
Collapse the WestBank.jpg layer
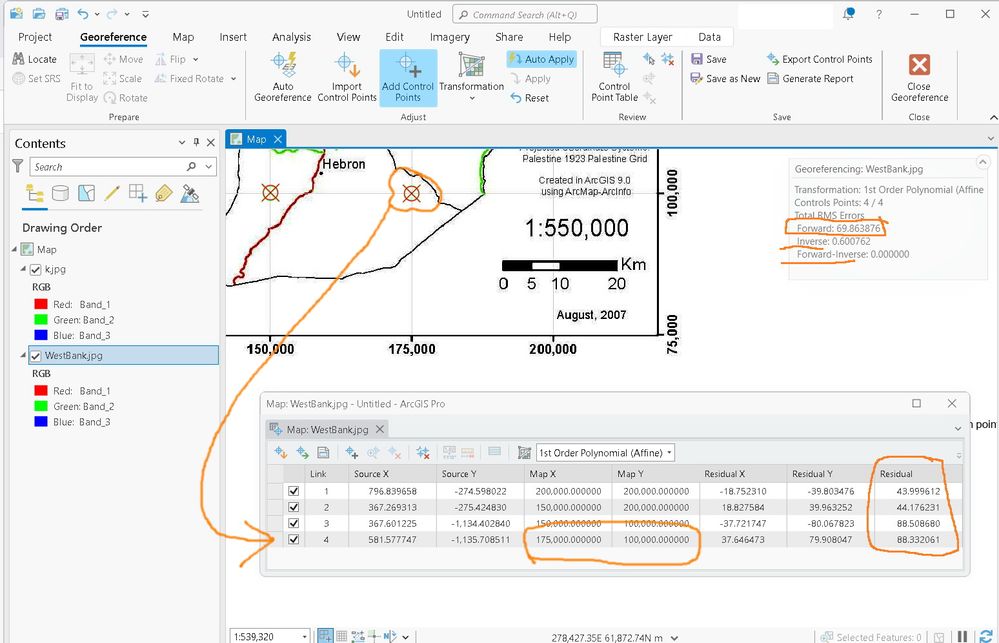pos(24,355)
